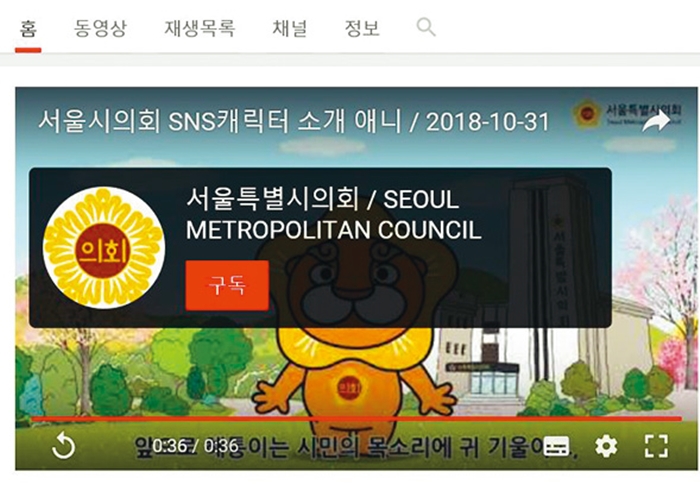The image size is (700, 490).
Task: Open the 서울특별시의회 / SEOUL METROPOLITAN COUNCIL channel link
Action: (x=333, y=214)
